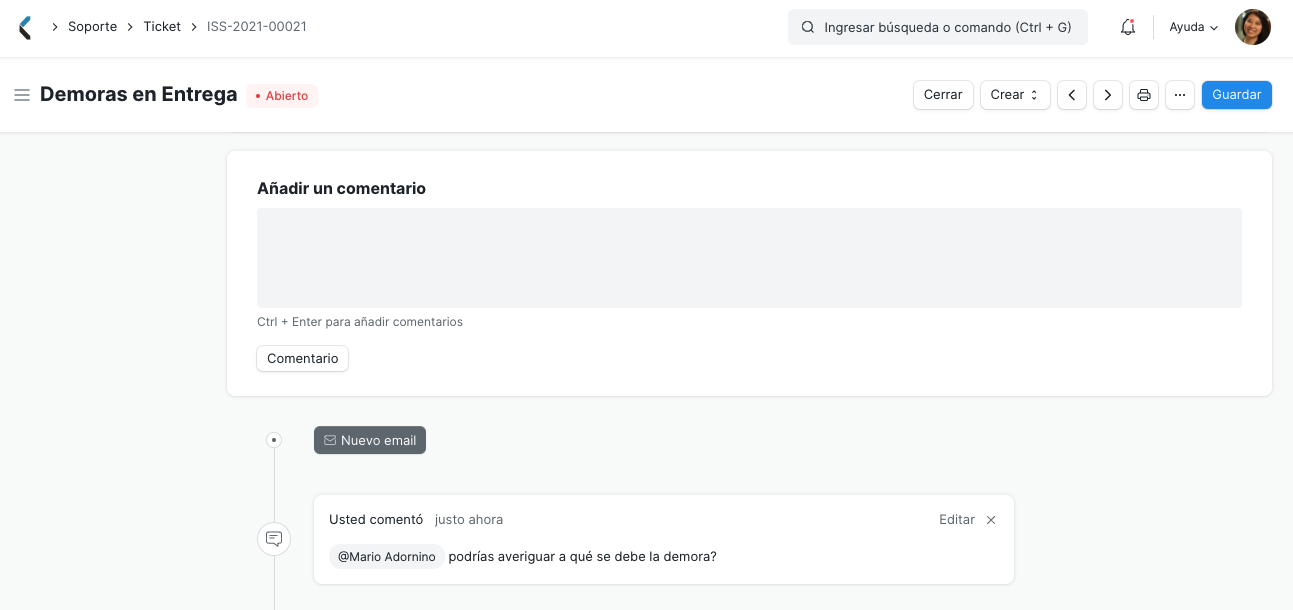
Task: Go to the next ticket with the right chevron
Action: coord(1107,94)
